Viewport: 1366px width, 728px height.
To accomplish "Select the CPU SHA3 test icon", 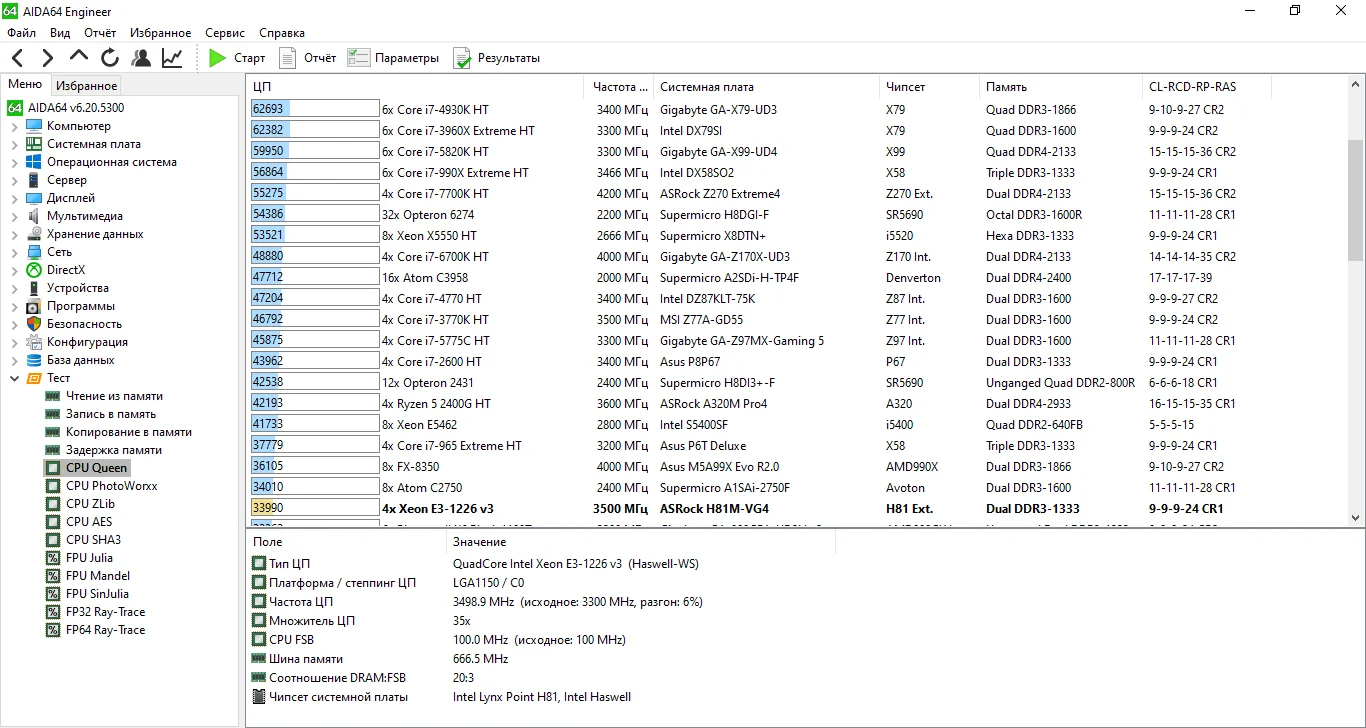I will click(x=53, y=540).
